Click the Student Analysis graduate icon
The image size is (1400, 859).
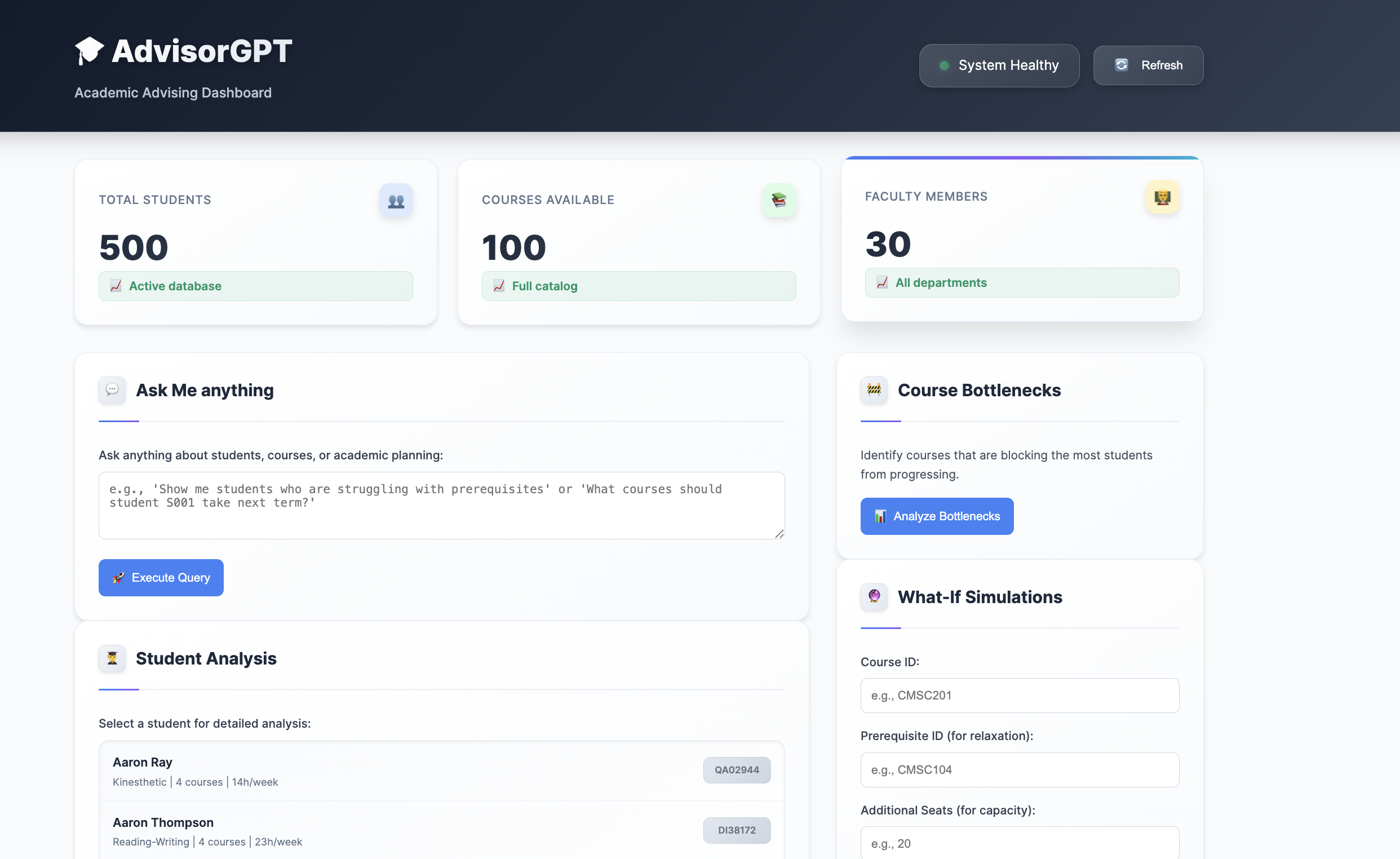112,658
